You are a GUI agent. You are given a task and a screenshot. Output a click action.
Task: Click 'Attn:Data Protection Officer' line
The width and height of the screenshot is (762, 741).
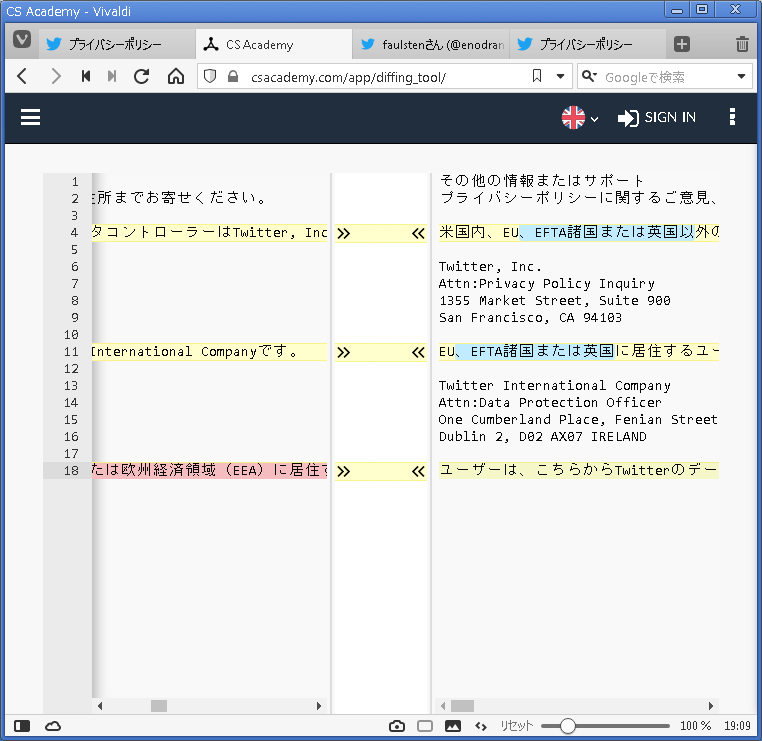tap(550, 403)
